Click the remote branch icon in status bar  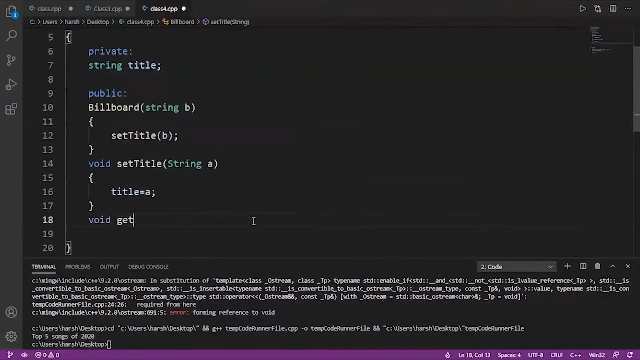coord(10,355)
